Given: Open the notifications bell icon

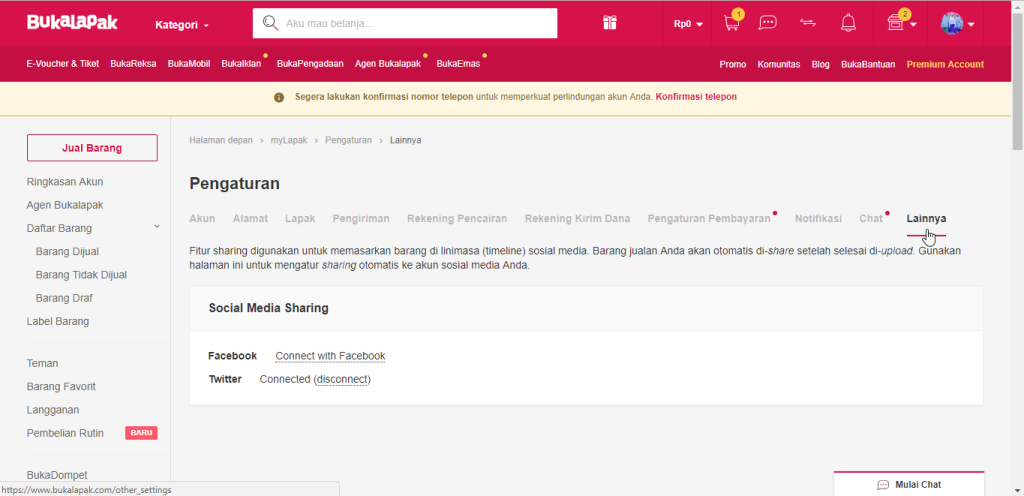Looking at the screenshot, I should tap(848, 23).
